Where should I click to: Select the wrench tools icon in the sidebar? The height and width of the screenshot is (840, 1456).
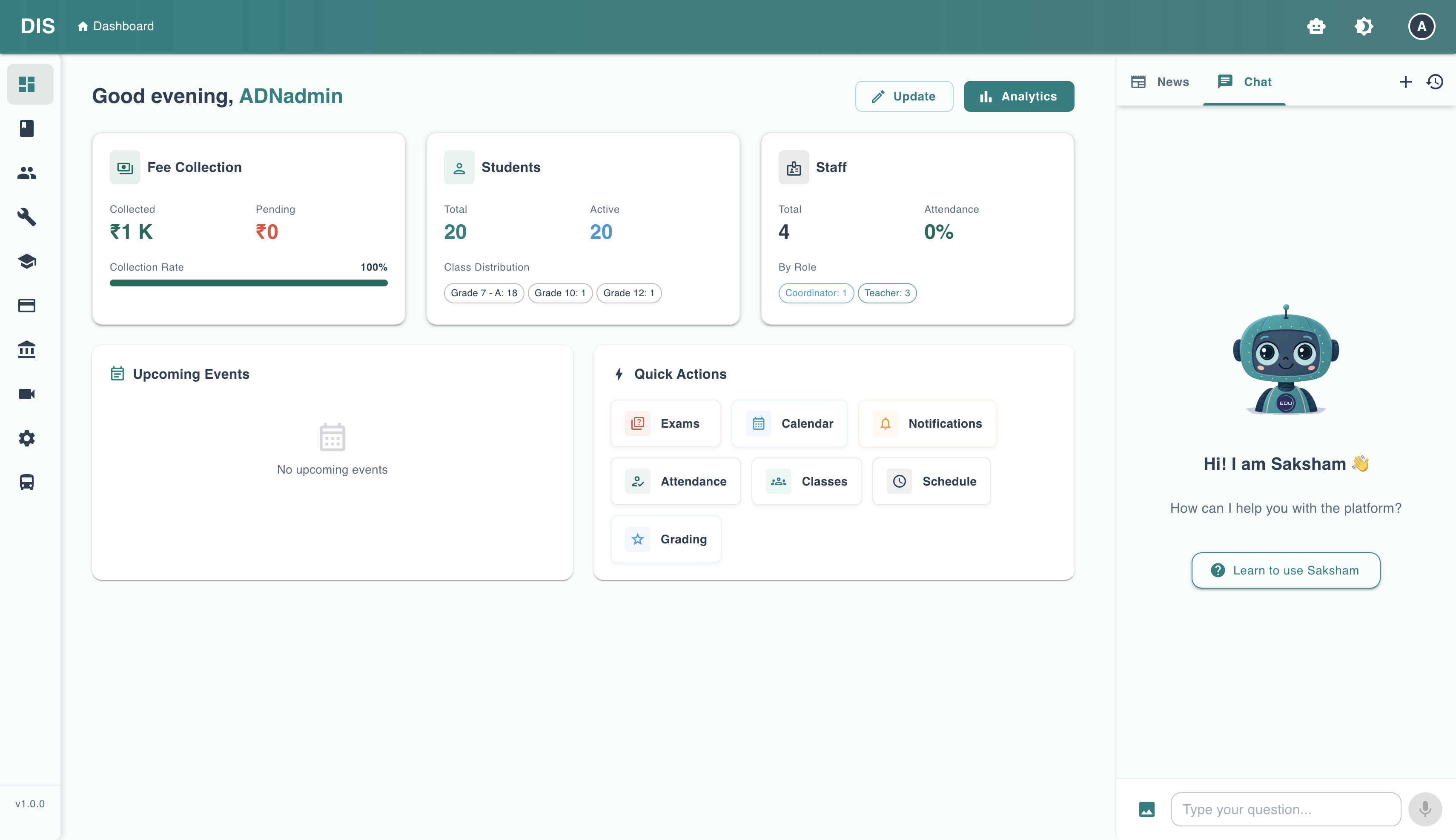(27, 217)
